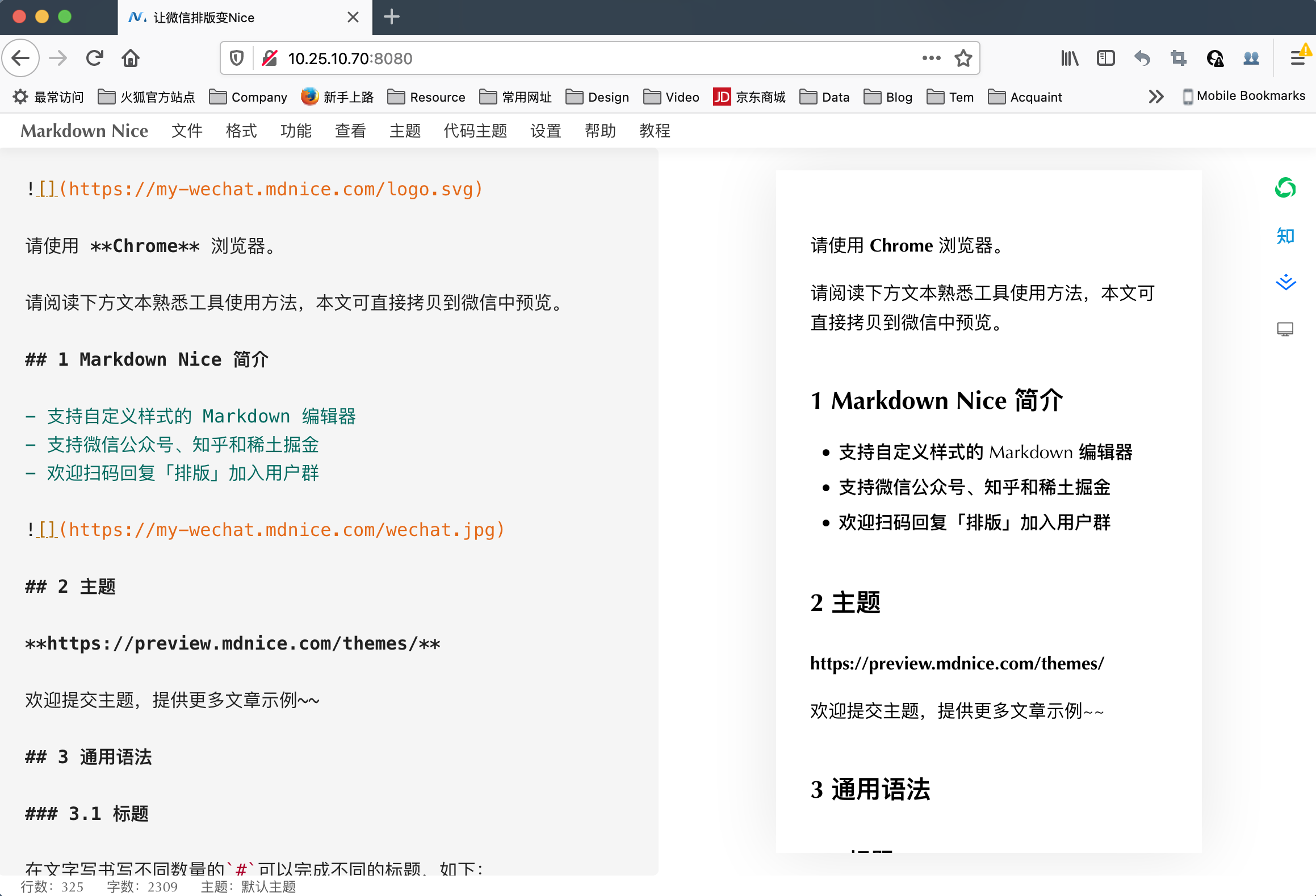Open Design bookmark folder
This screenshot has height=896, width=1316.
[597, 97]
